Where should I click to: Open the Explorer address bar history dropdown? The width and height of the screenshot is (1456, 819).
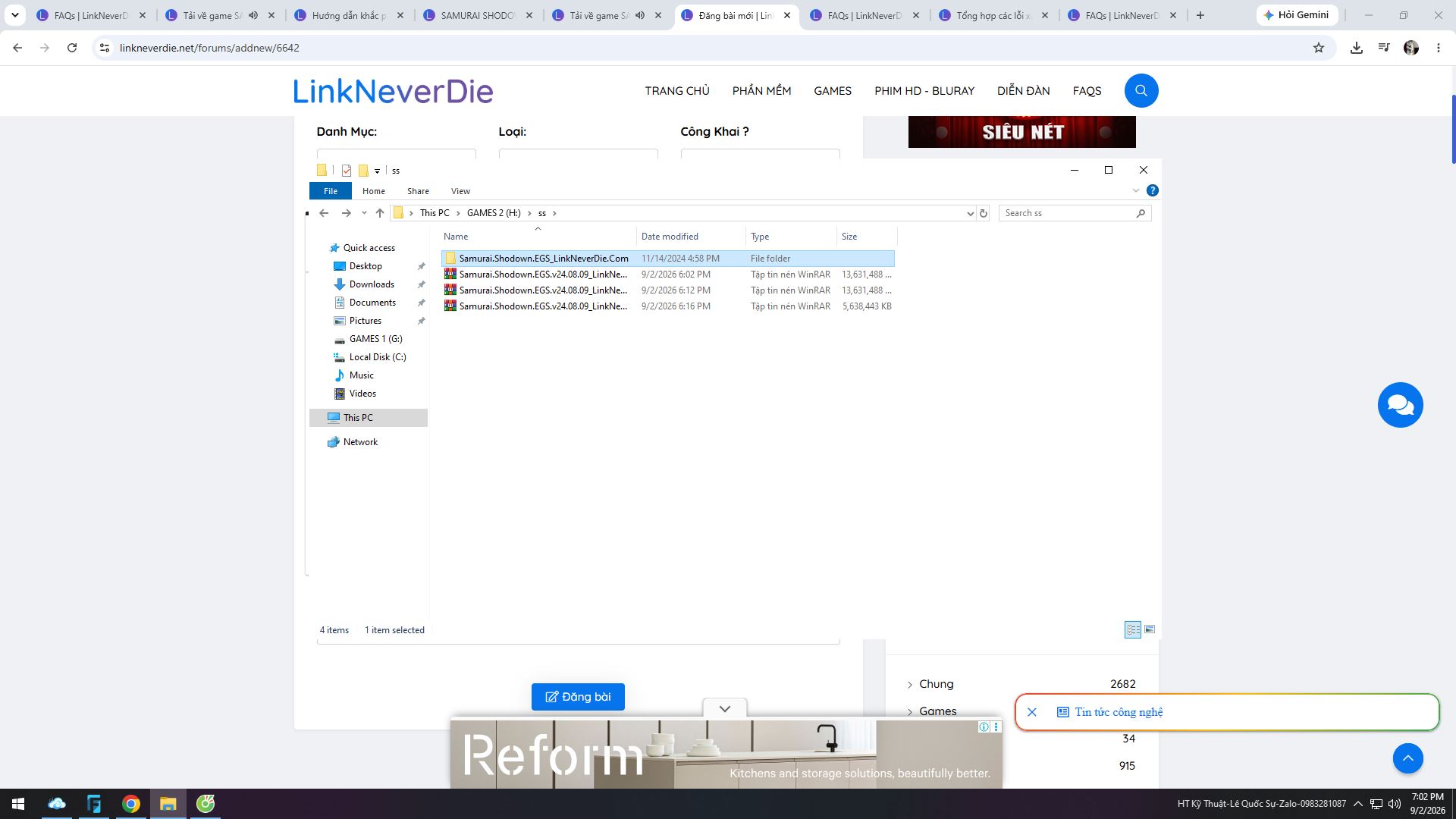[970, 213]
